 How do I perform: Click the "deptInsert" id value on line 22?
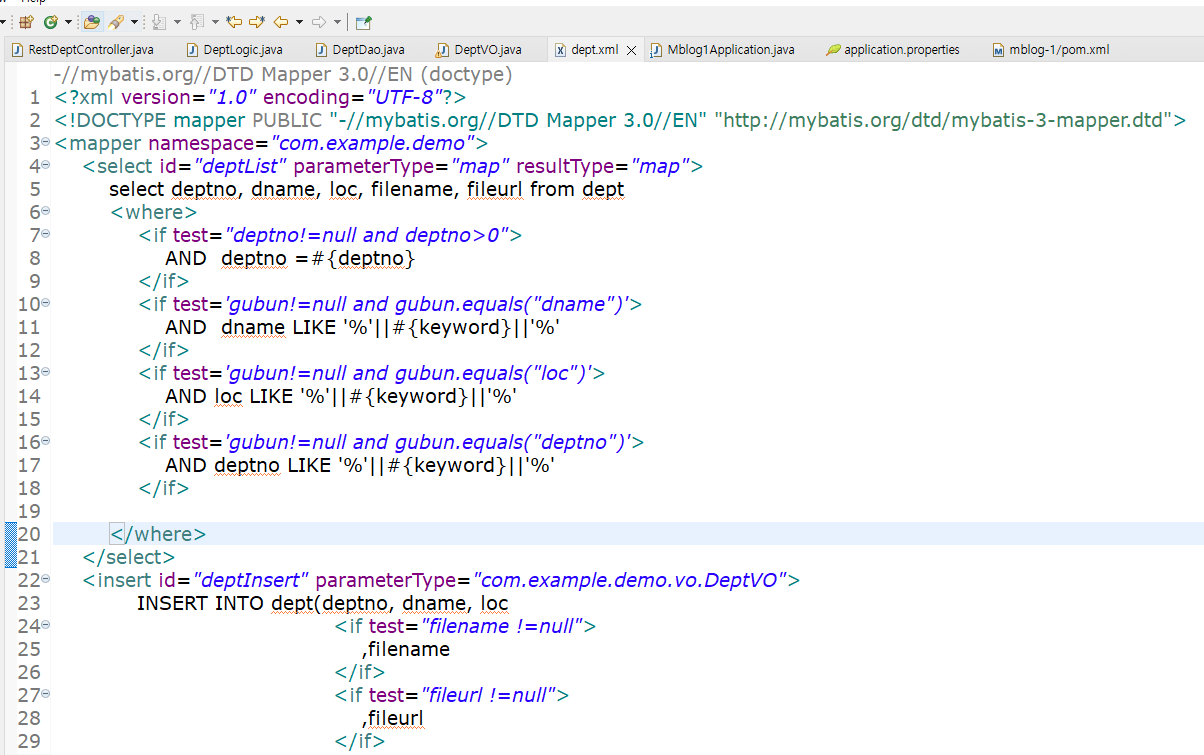pyautogui.click(x=252, y=580)
